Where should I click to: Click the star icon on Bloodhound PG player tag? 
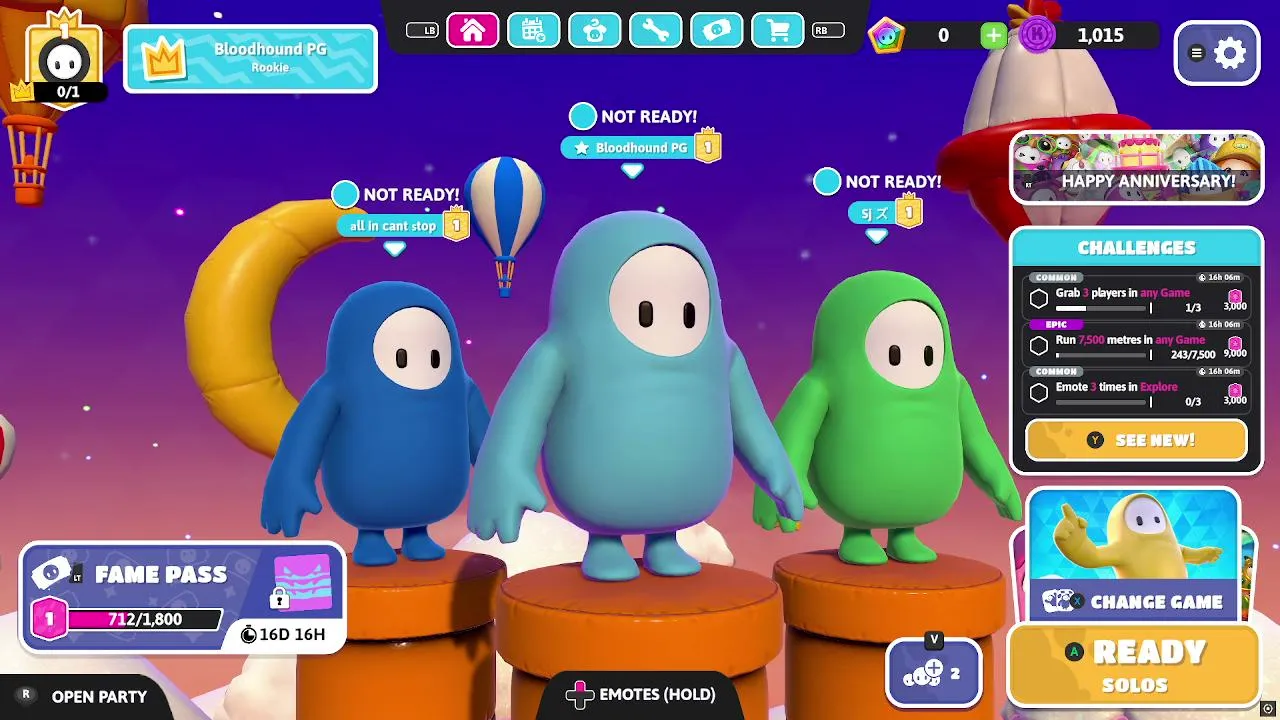[x=582, y=148]
